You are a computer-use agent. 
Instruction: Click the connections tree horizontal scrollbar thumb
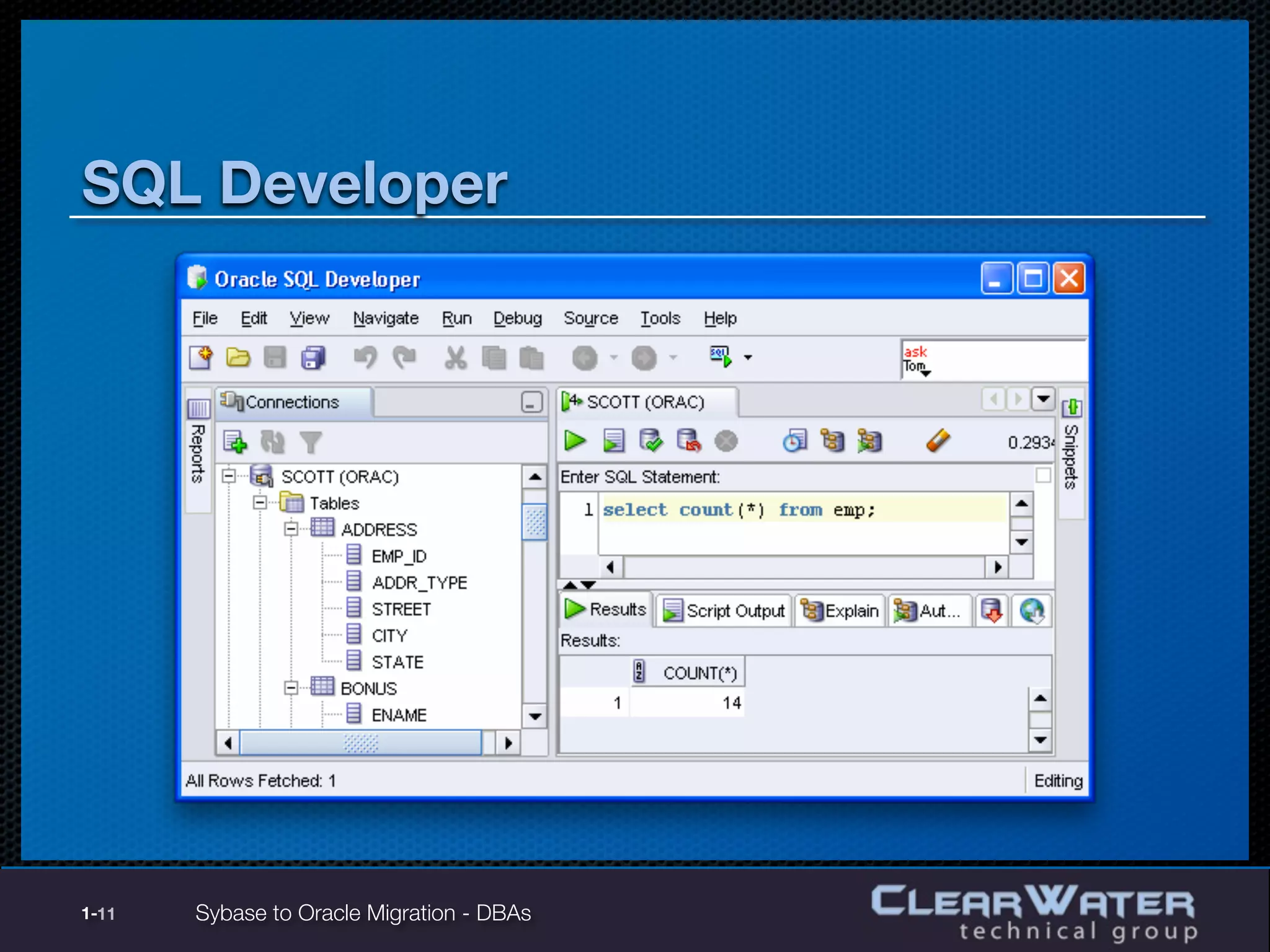(360, 743)
